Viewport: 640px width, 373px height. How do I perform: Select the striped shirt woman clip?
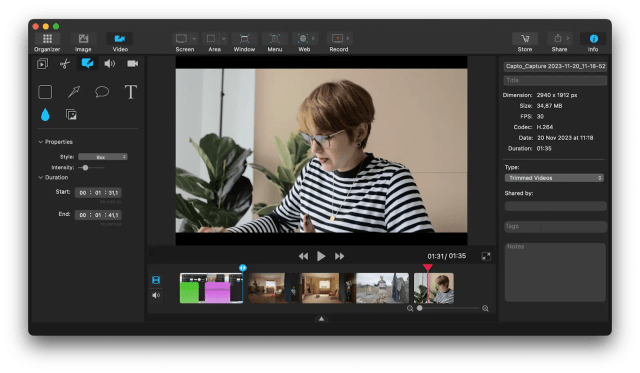434,288
